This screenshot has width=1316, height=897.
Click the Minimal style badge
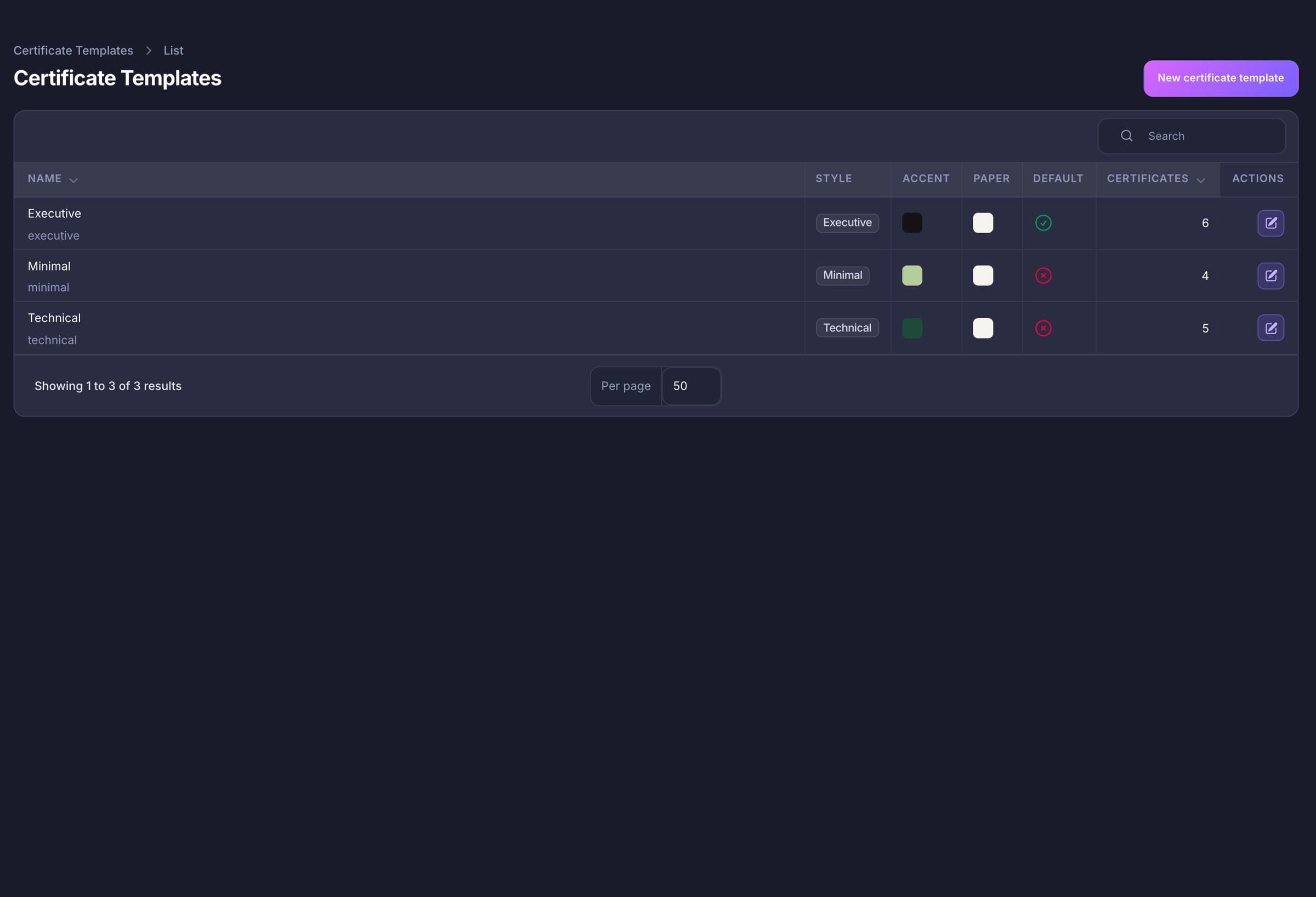[842, 275]
